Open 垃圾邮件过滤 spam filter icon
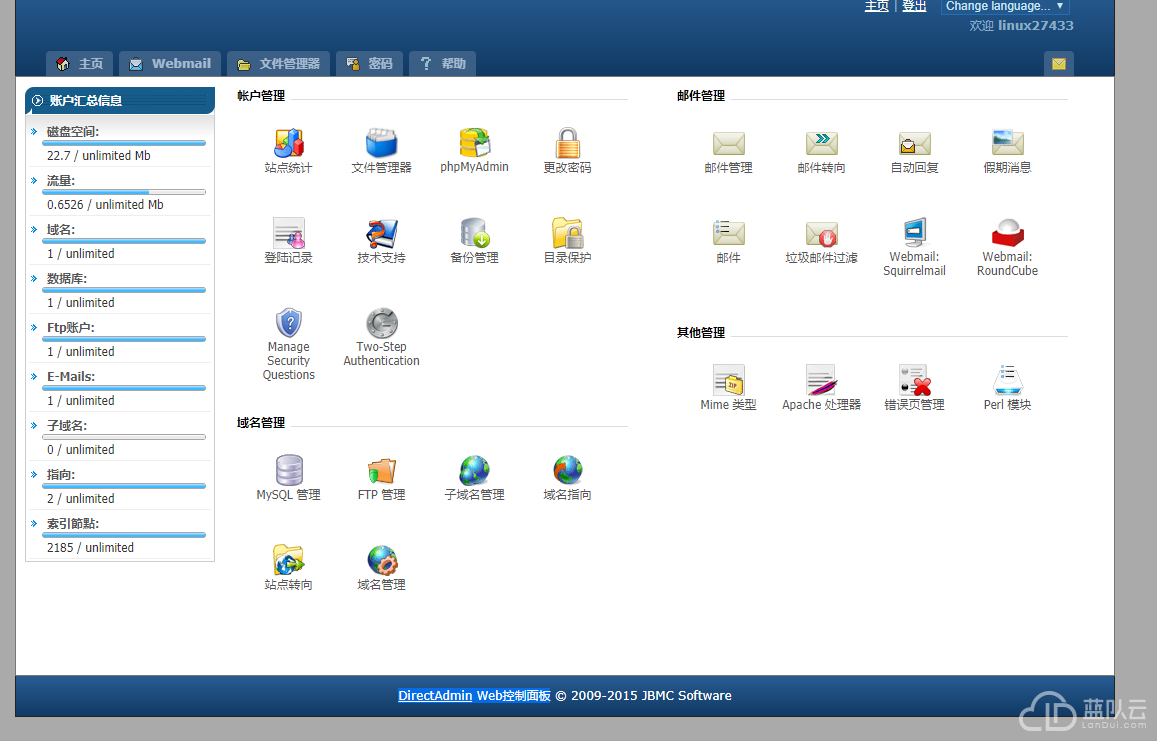The height and width of the screenshot is (741, 1157). (821, 234)
